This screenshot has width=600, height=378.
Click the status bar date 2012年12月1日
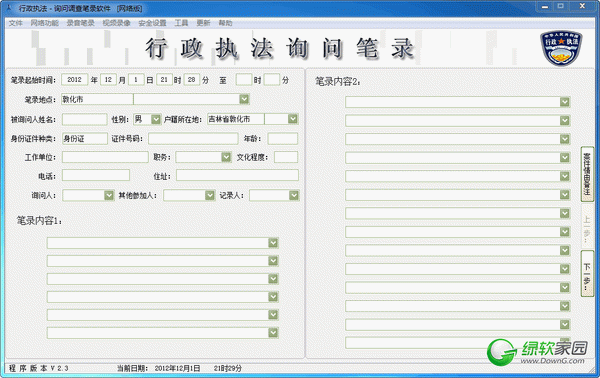click(x=177, y=368)
